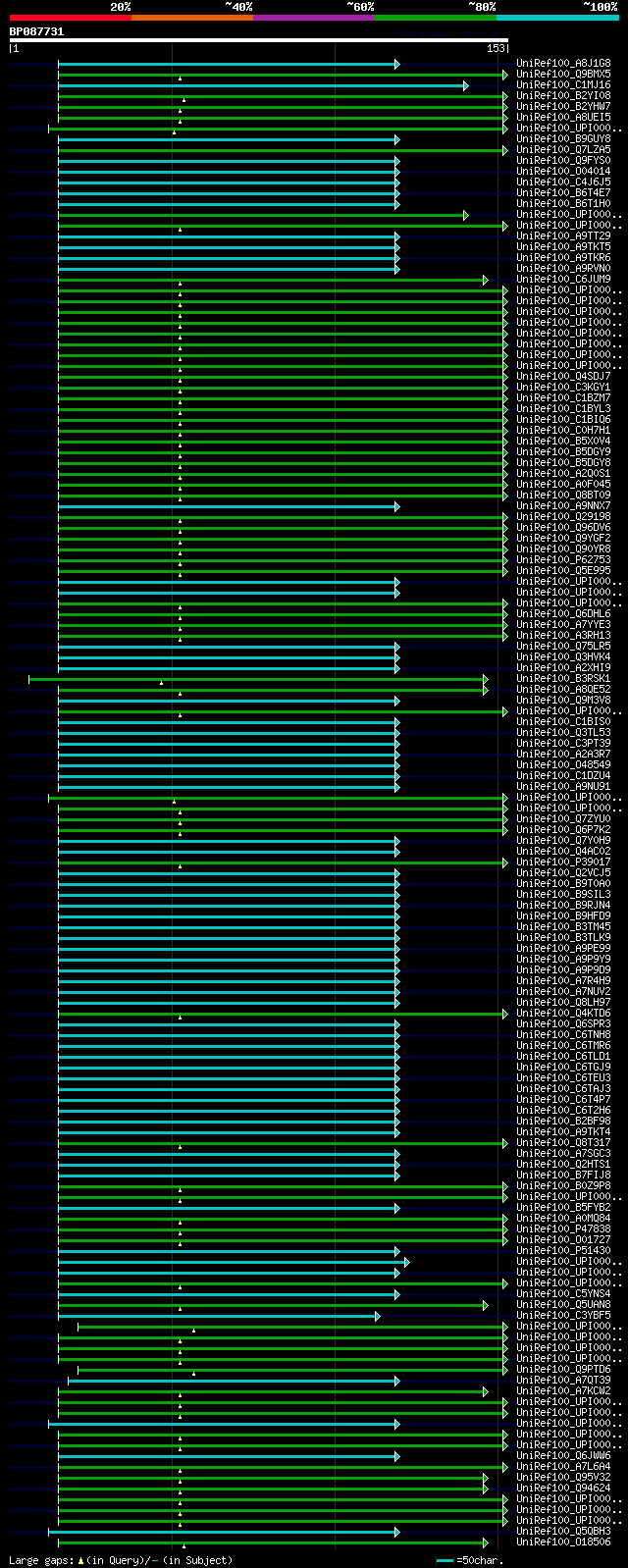This screenshot has height=1568, width=628.
Task: Select the UniRef100_B9GUY8 label
Action: click(x=563, y=139)
